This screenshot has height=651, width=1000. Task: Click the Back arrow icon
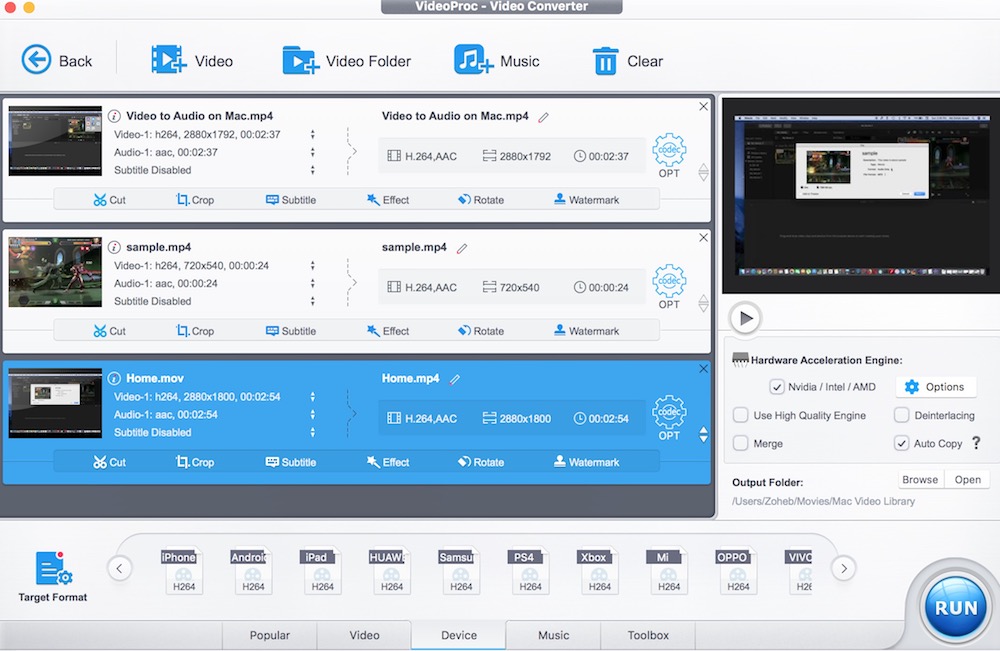pos(37,60)
